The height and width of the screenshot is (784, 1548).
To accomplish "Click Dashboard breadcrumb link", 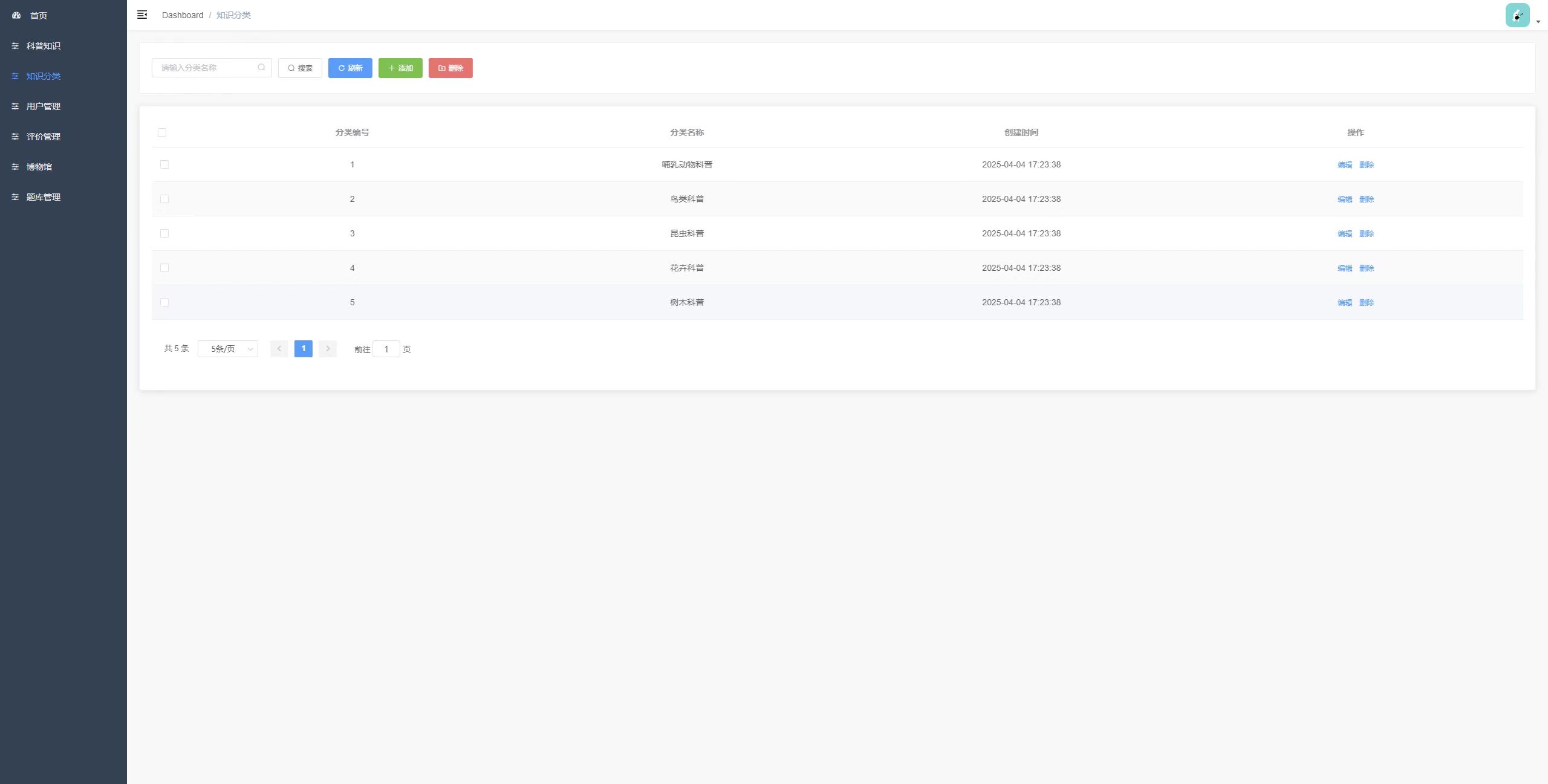I will click(183, 15).
